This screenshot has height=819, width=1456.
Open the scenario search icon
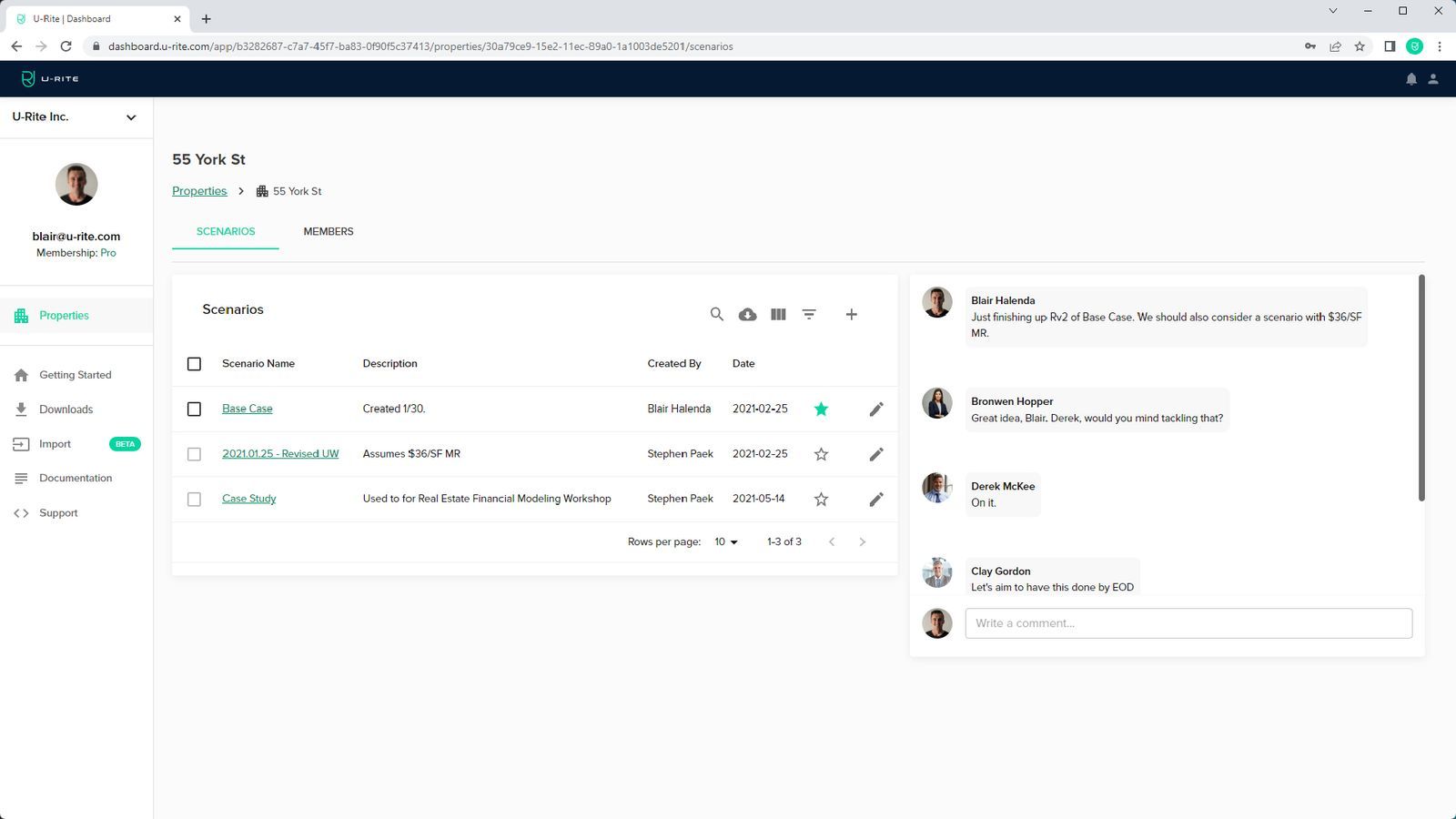[x=717, y=314]
